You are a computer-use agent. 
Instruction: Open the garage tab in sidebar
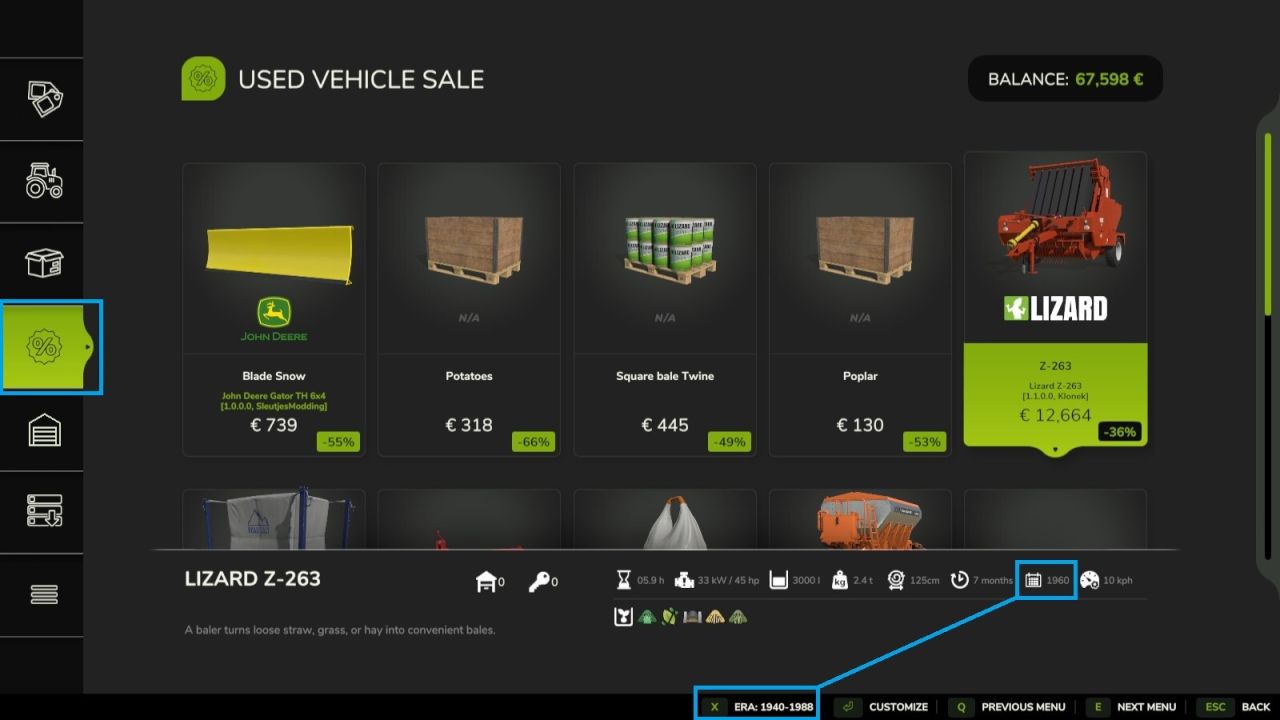click(x=44, y=430)
